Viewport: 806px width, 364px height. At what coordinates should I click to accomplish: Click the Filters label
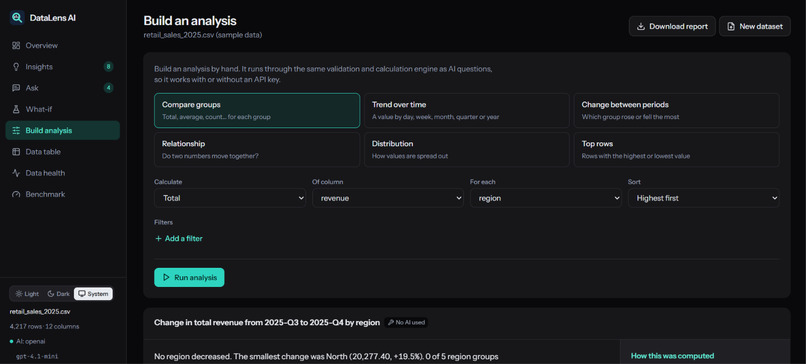163,223
